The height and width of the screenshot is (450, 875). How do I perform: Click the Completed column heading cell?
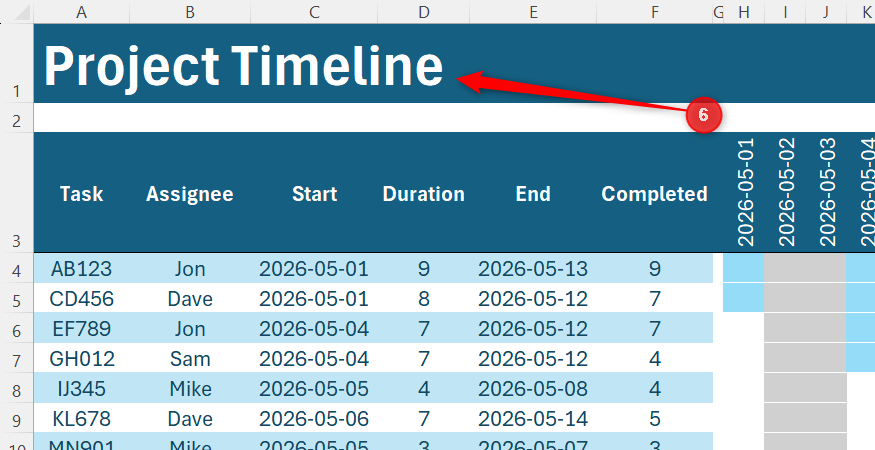655,193
